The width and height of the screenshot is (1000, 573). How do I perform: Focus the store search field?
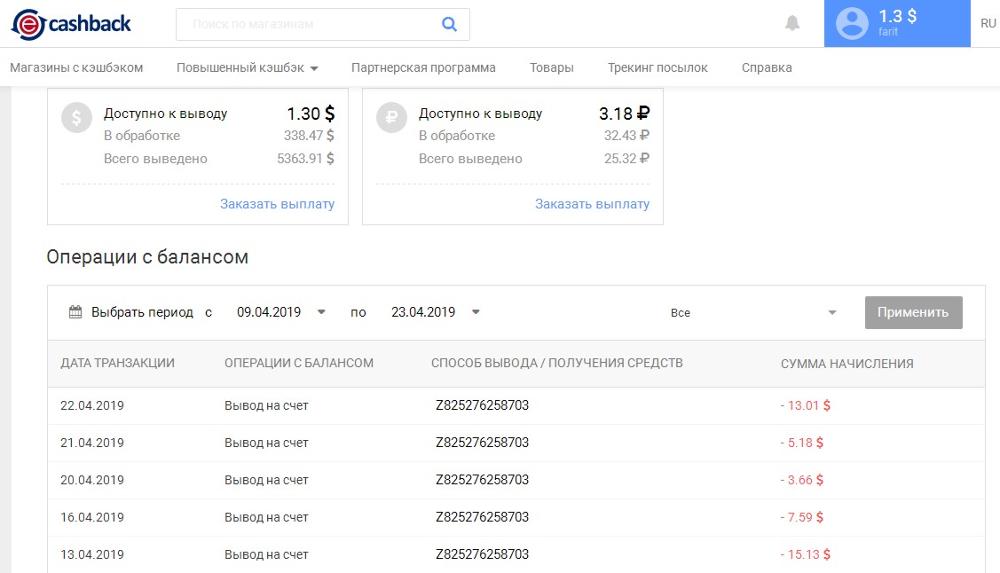[x=323, y=24]
